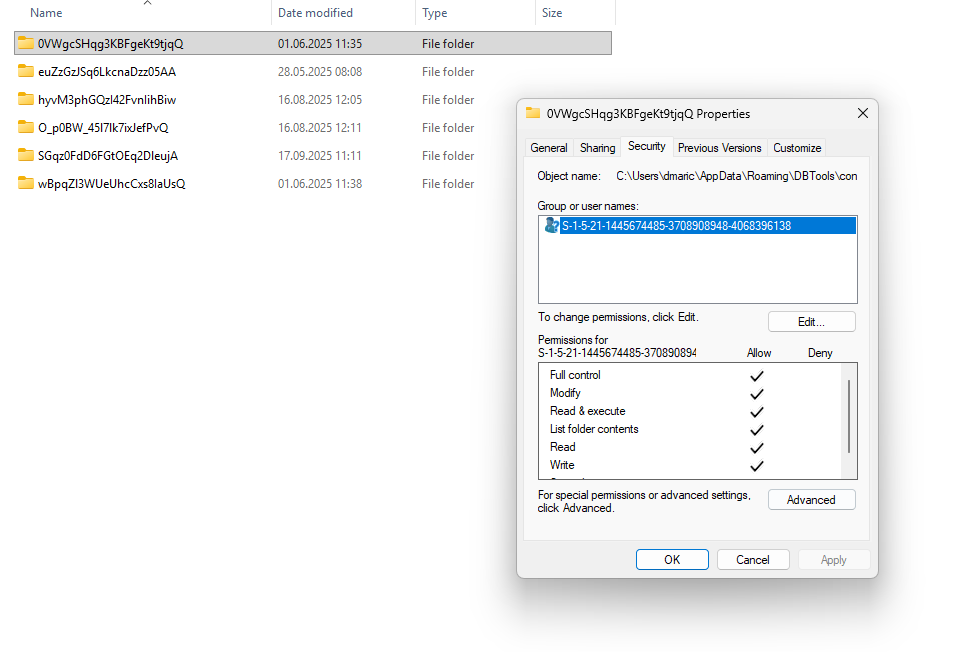Open the Sharing tab
This screenshot has height=652, width=954.
[x=597, y=147]
